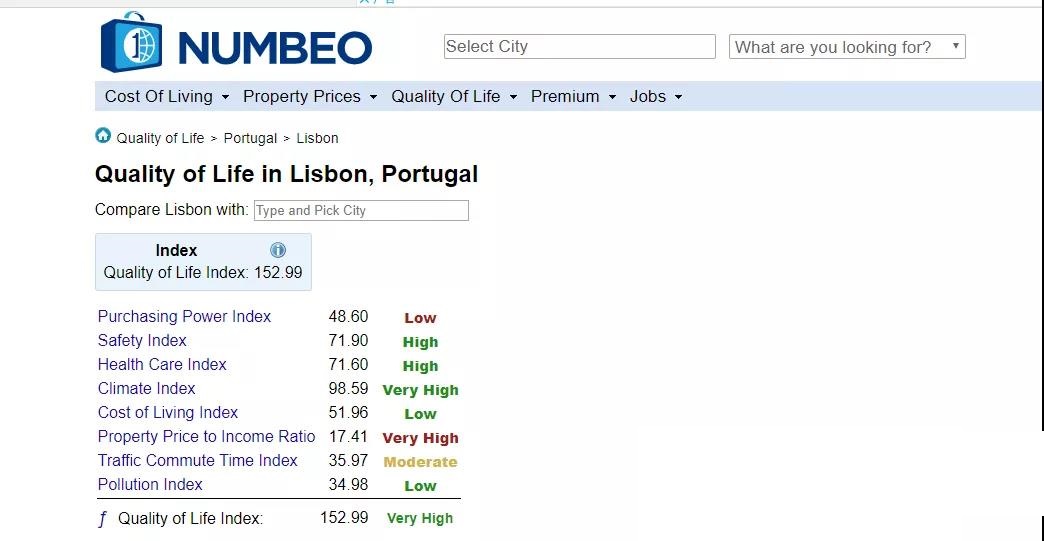Click the NUMBEO wordmark logo
Image resolution: width=1044 pixels, height=541 pixels.
tap(275, 49)
